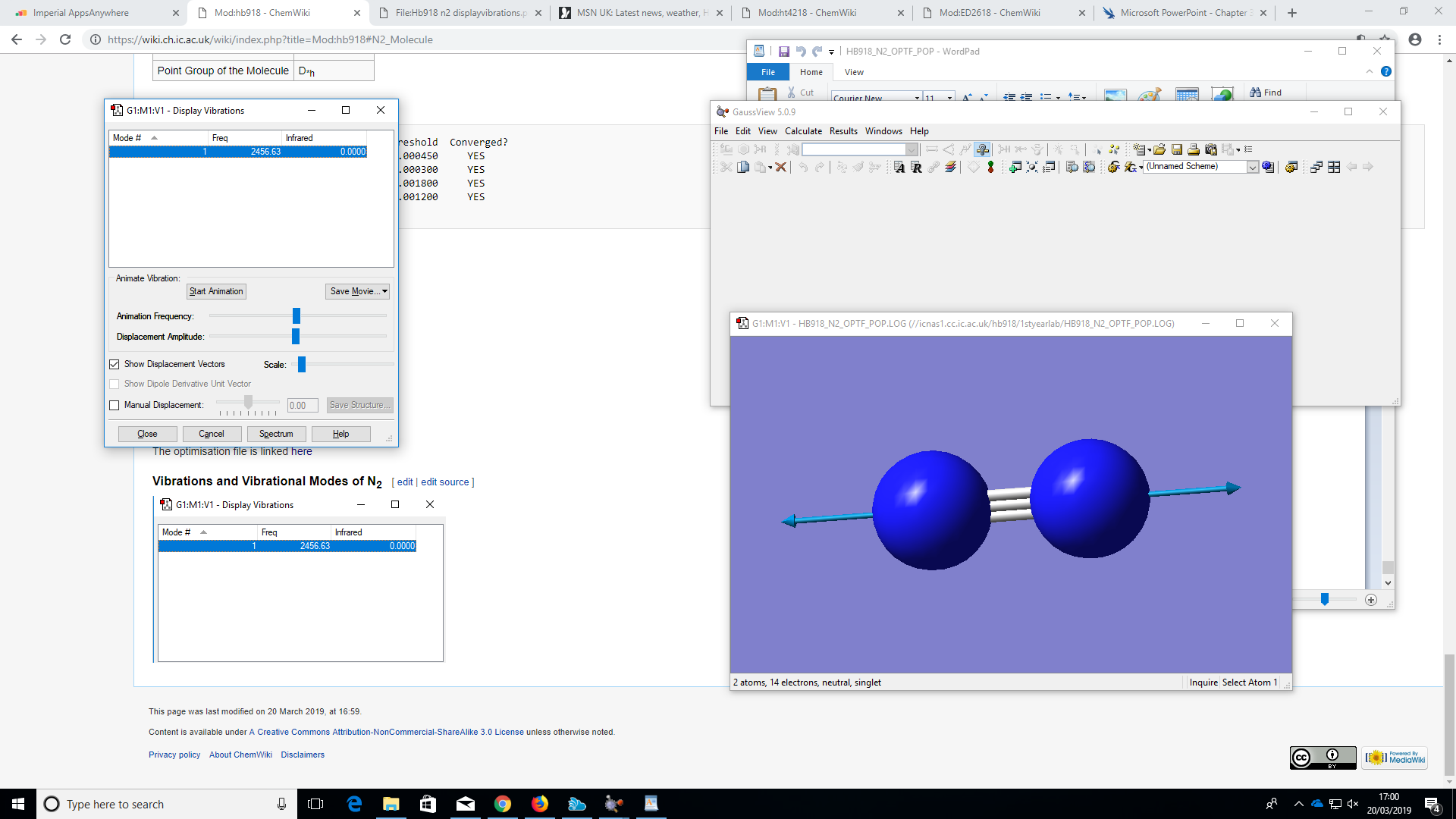Click the Inquire tool icon in GaussView toolbar
The width and height of the screenshot is (1456, 819).
click(x=982, y=149)
